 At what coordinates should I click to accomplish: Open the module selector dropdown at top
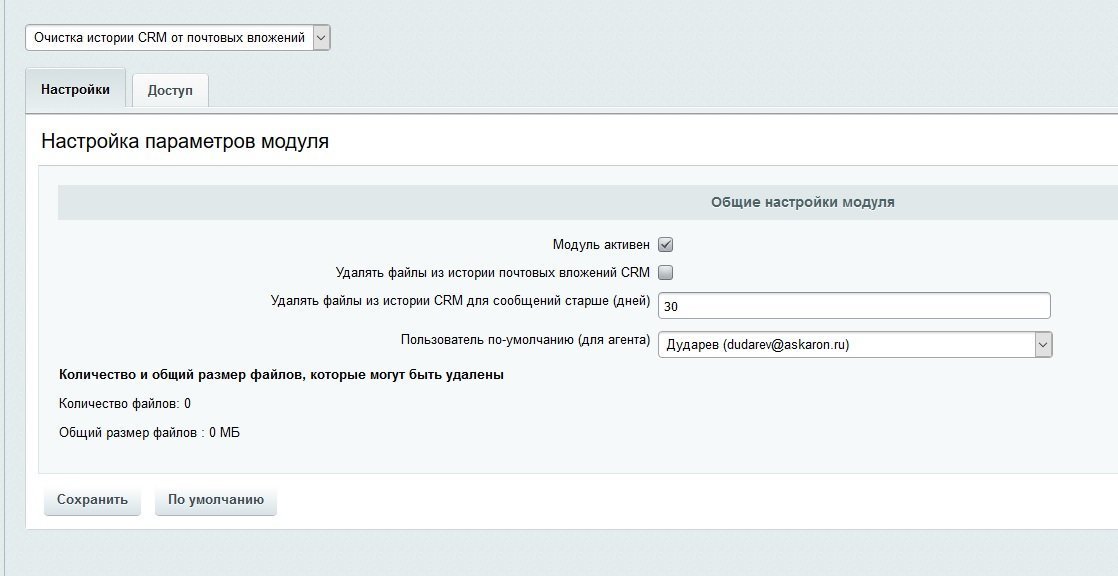[x=168, y=38]
